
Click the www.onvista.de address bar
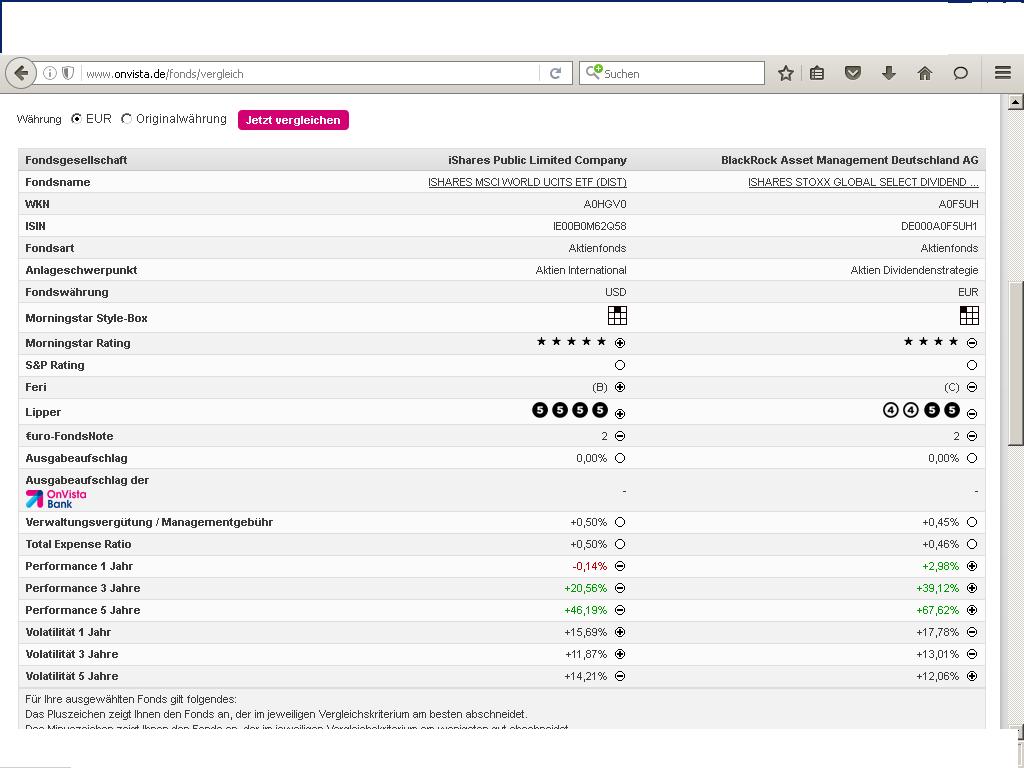(x=300, y=73)
